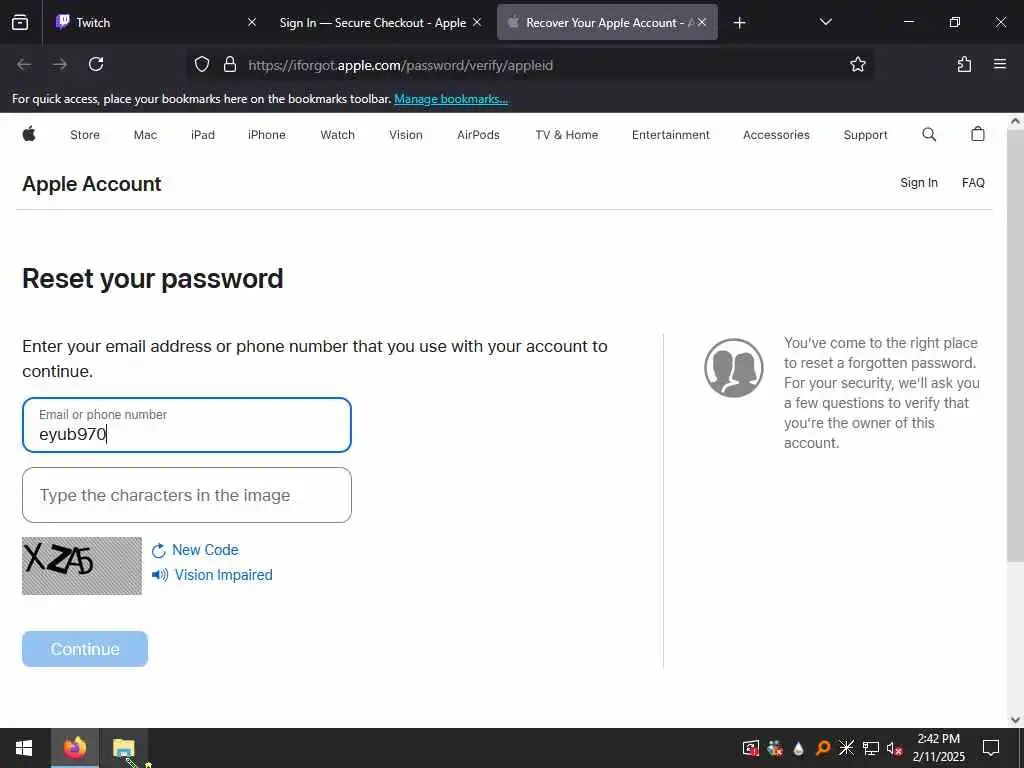Open tracking protection shield info
The width and height of the screenshot is (1024, 768).
point(202,64)
